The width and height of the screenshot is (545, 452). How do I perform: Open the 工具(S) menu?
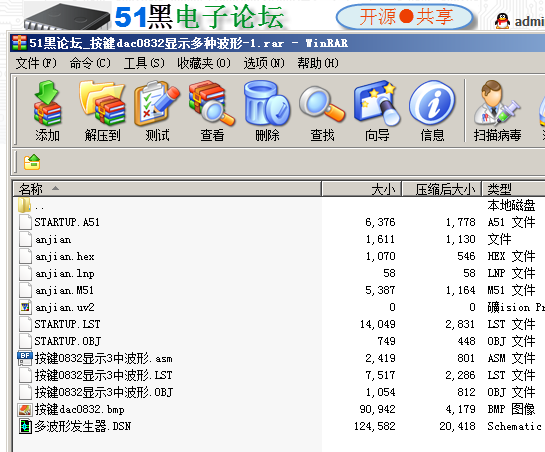144,63
